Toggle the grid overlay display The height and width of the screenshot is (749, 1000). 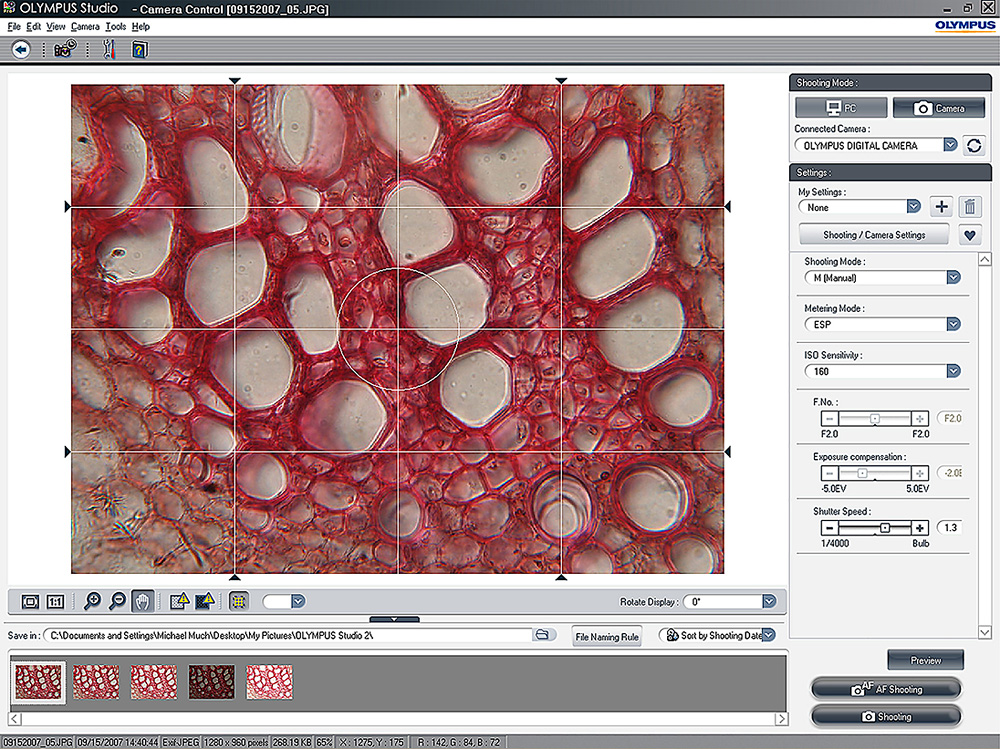[238, 601]
